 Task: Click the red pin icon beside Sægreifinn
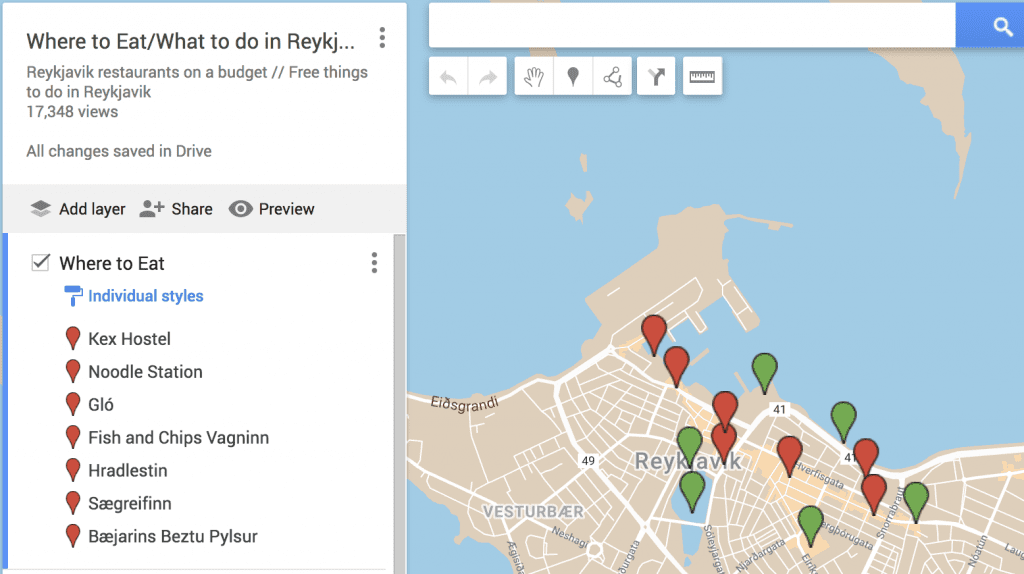(x=73, y=502)
